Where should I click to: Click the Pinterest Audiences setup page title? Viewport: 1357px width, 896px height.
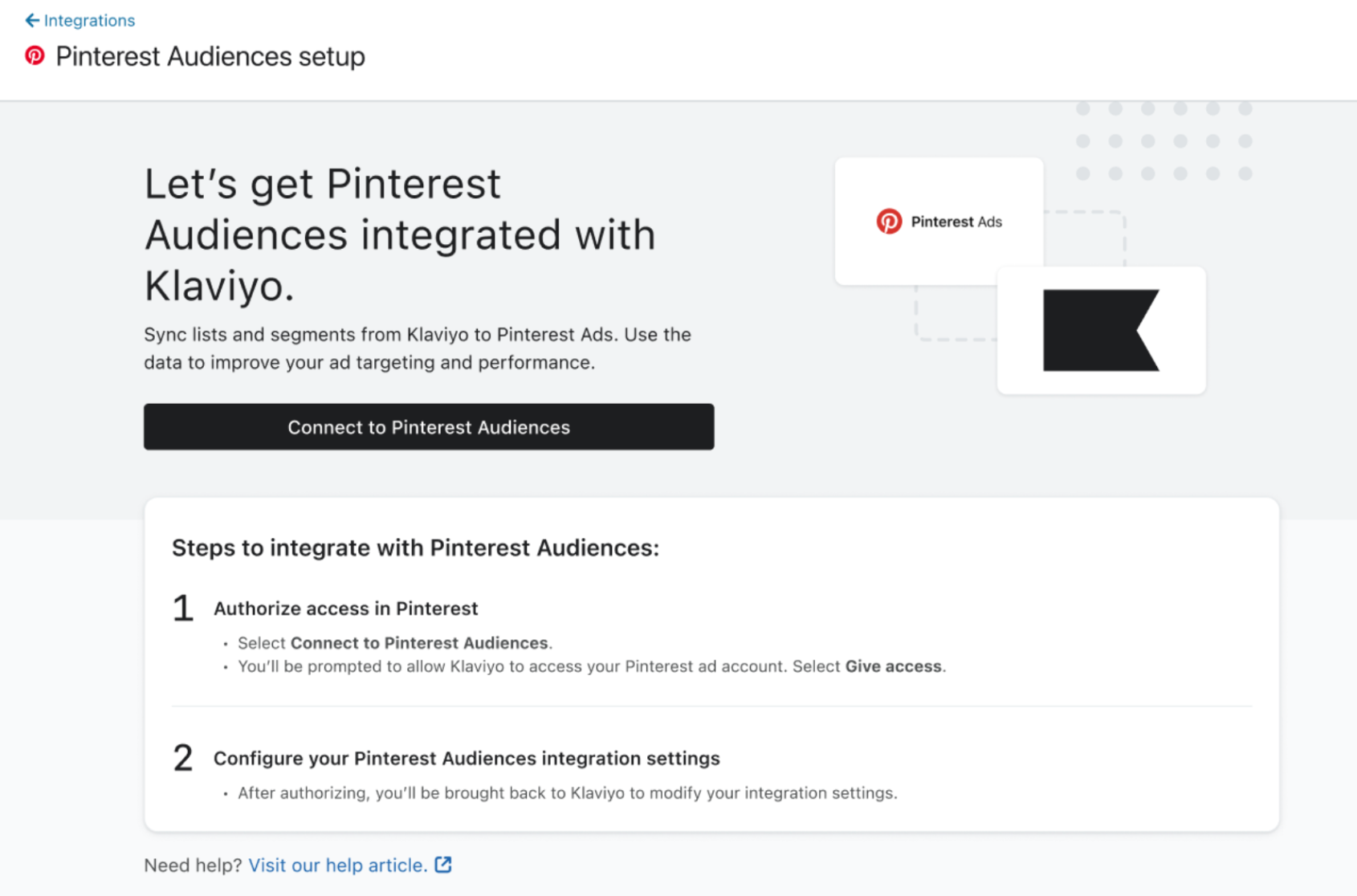coord(210,56)
